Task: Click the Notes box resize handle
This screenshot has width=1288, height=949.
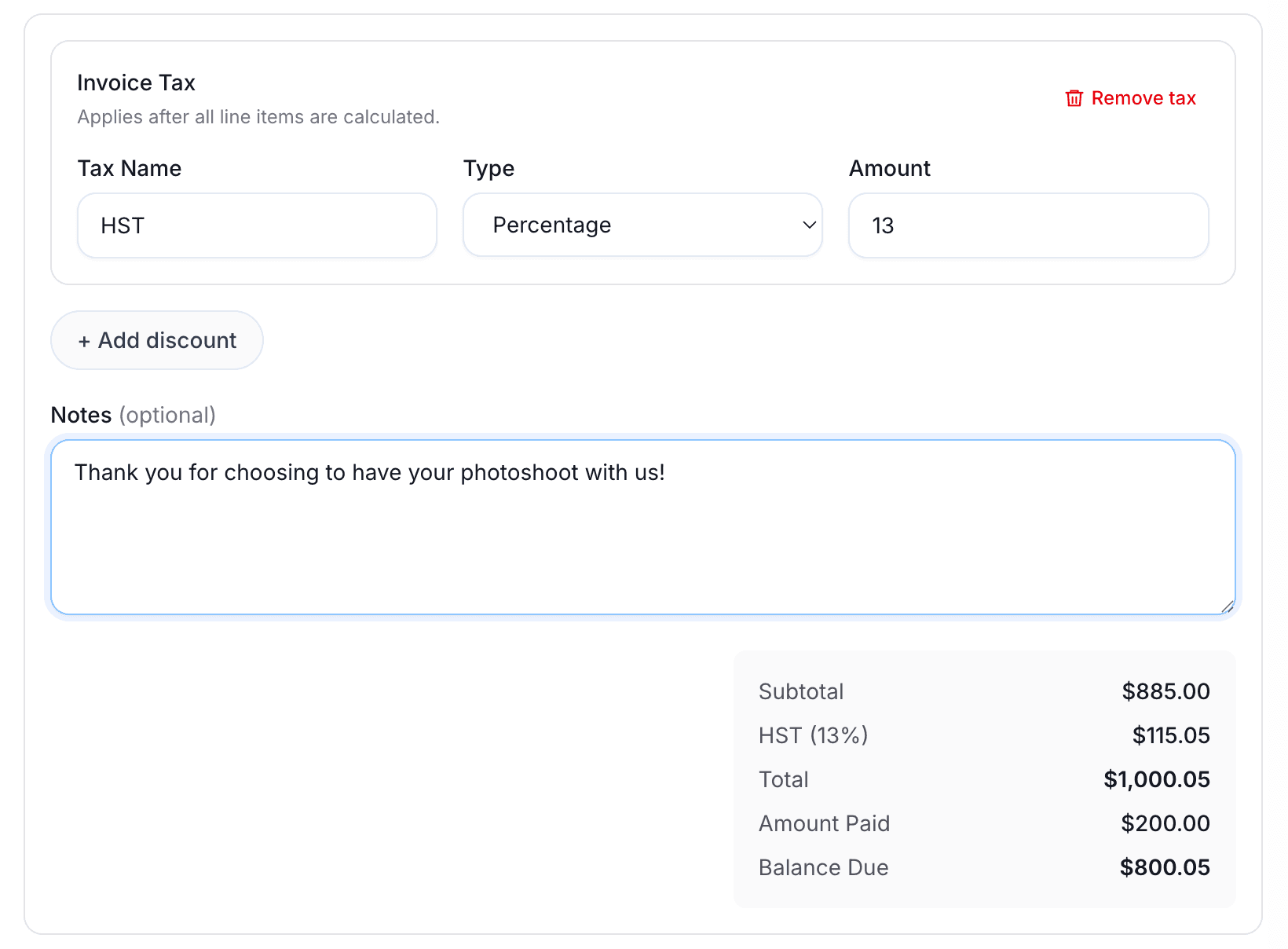Action: pyautogui.click(x=1227, y=606)
